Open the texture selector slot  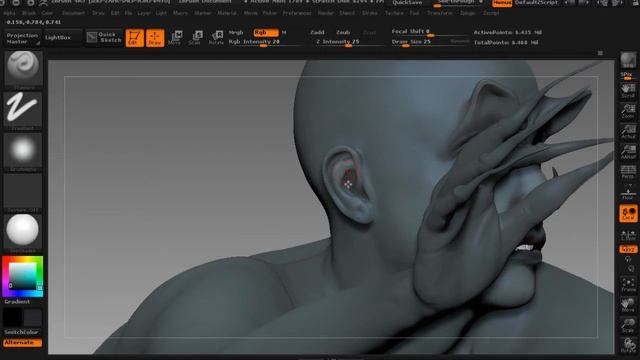[23, 192]
